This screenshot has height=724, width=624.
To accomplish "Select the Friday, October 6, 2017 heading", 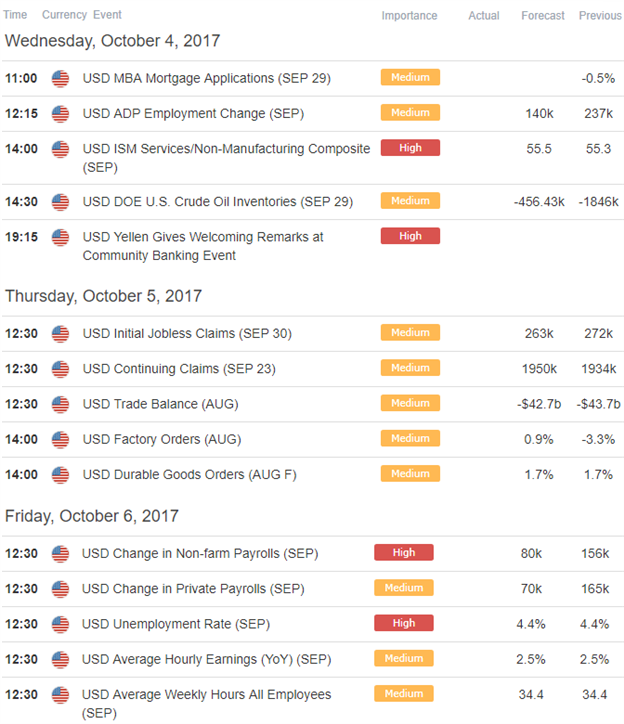I will [91, 516].
